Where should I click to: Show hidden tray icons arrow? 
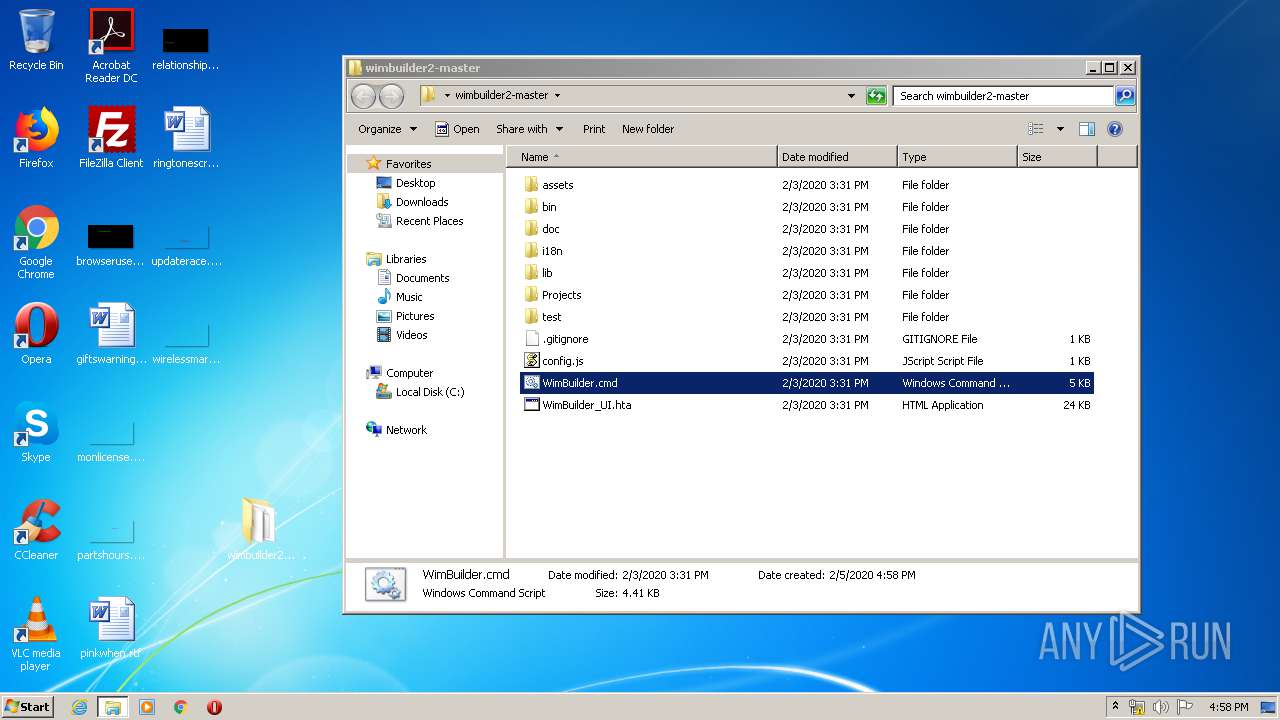click(x=1115, y=706)
